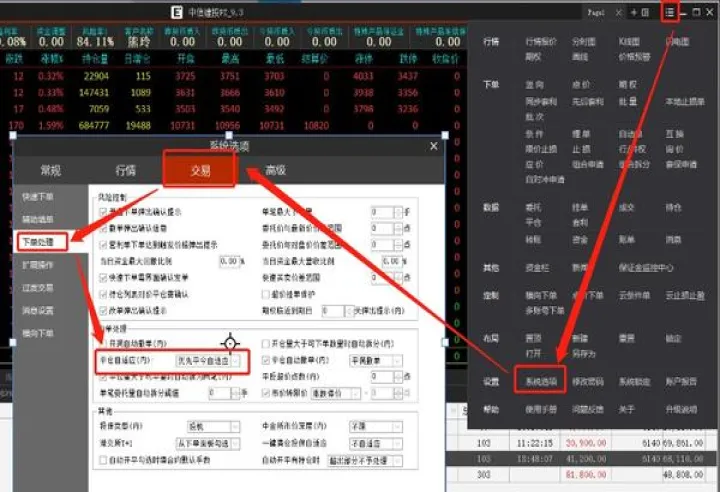Screen dimensions: 720x492
Task: Choose 自对冲申请 in 下单 group
Action: (x=545, y=180)
